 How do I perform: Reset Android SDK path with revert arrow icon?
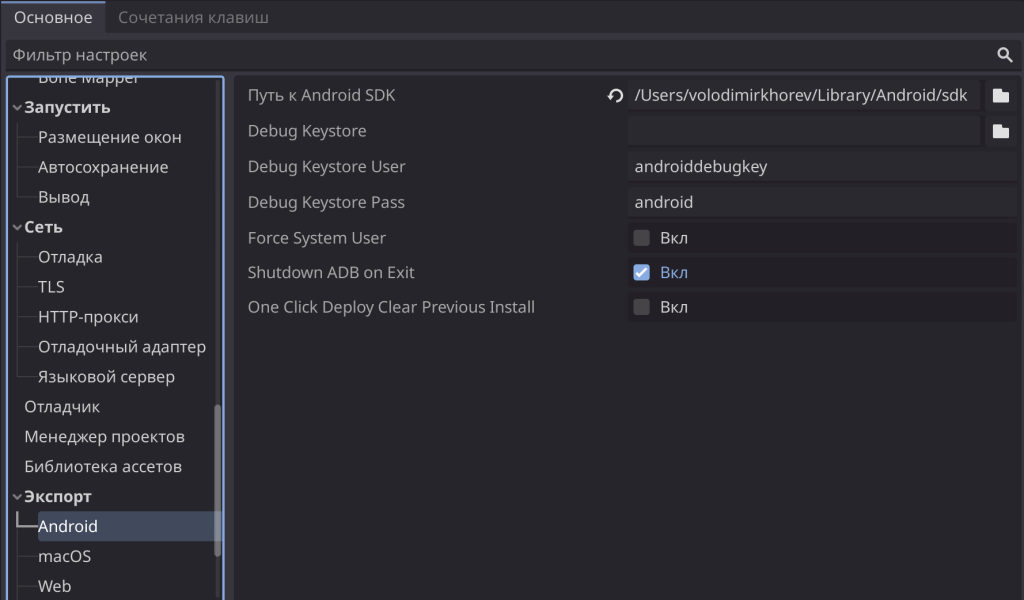pyautogui.click(x=615, y=95)
